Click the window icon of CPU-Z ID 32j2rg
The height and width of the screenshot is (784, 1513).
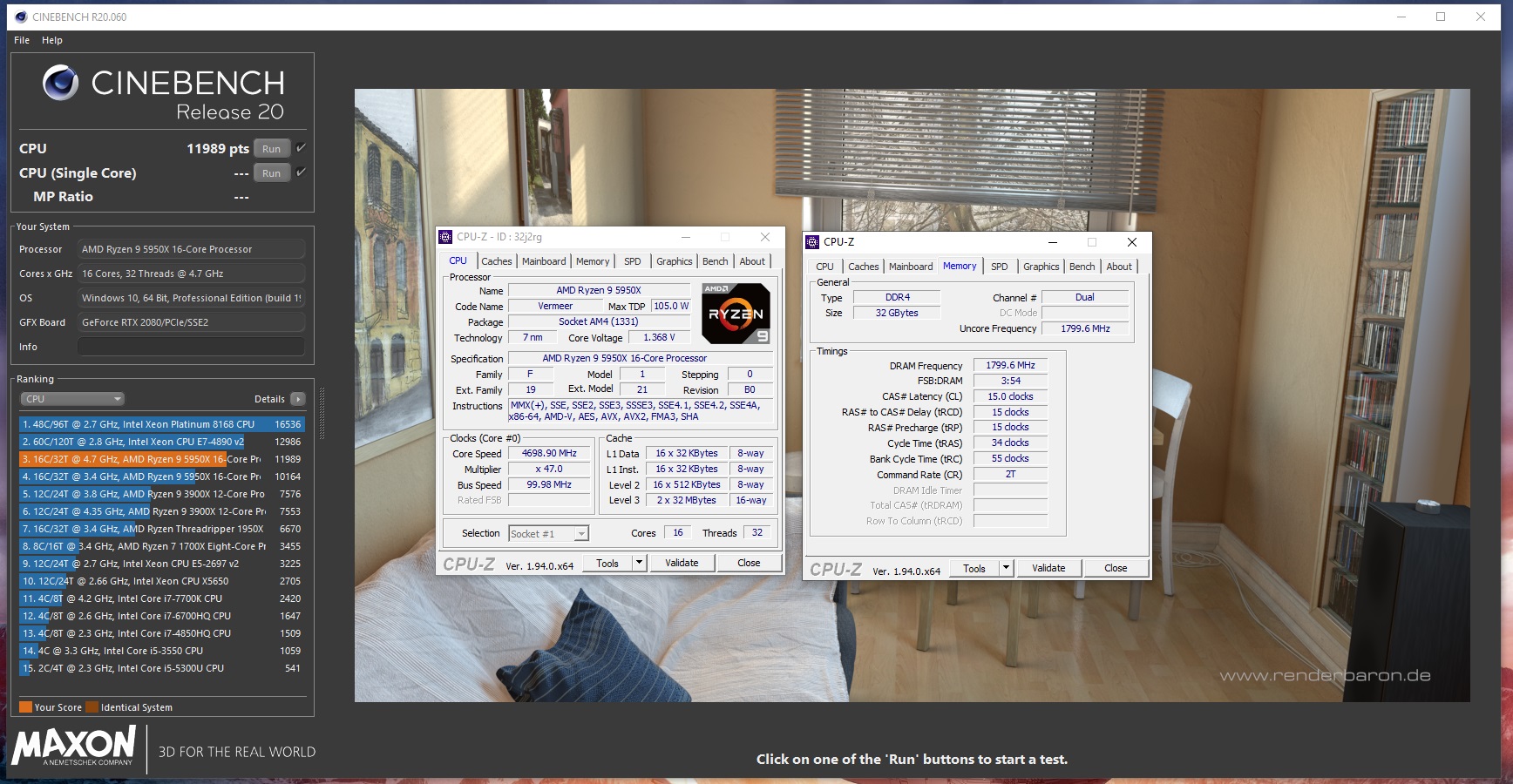coord(445,237)
